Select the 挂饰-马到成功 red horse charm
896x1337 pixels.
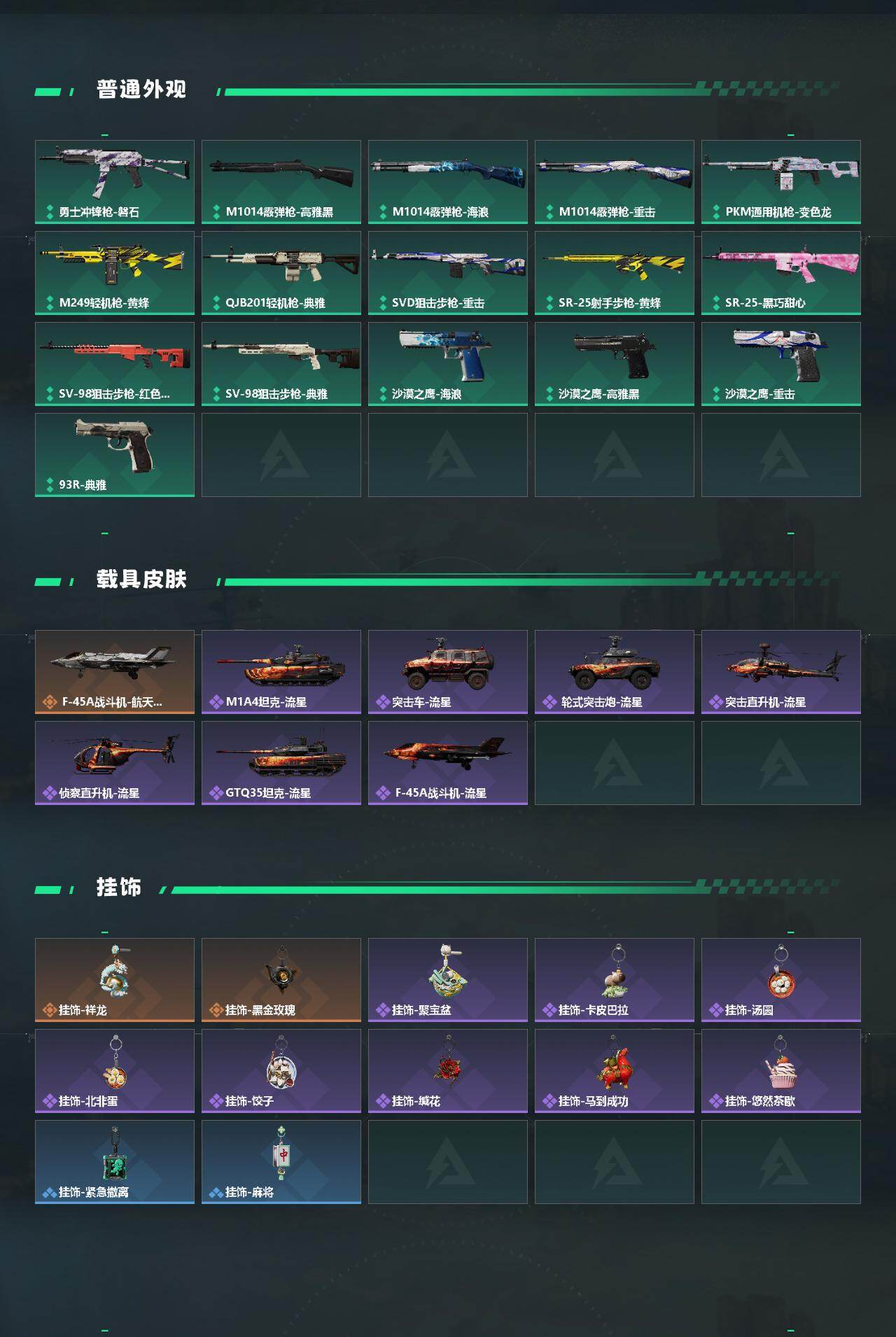click(x=615, y=1071)
